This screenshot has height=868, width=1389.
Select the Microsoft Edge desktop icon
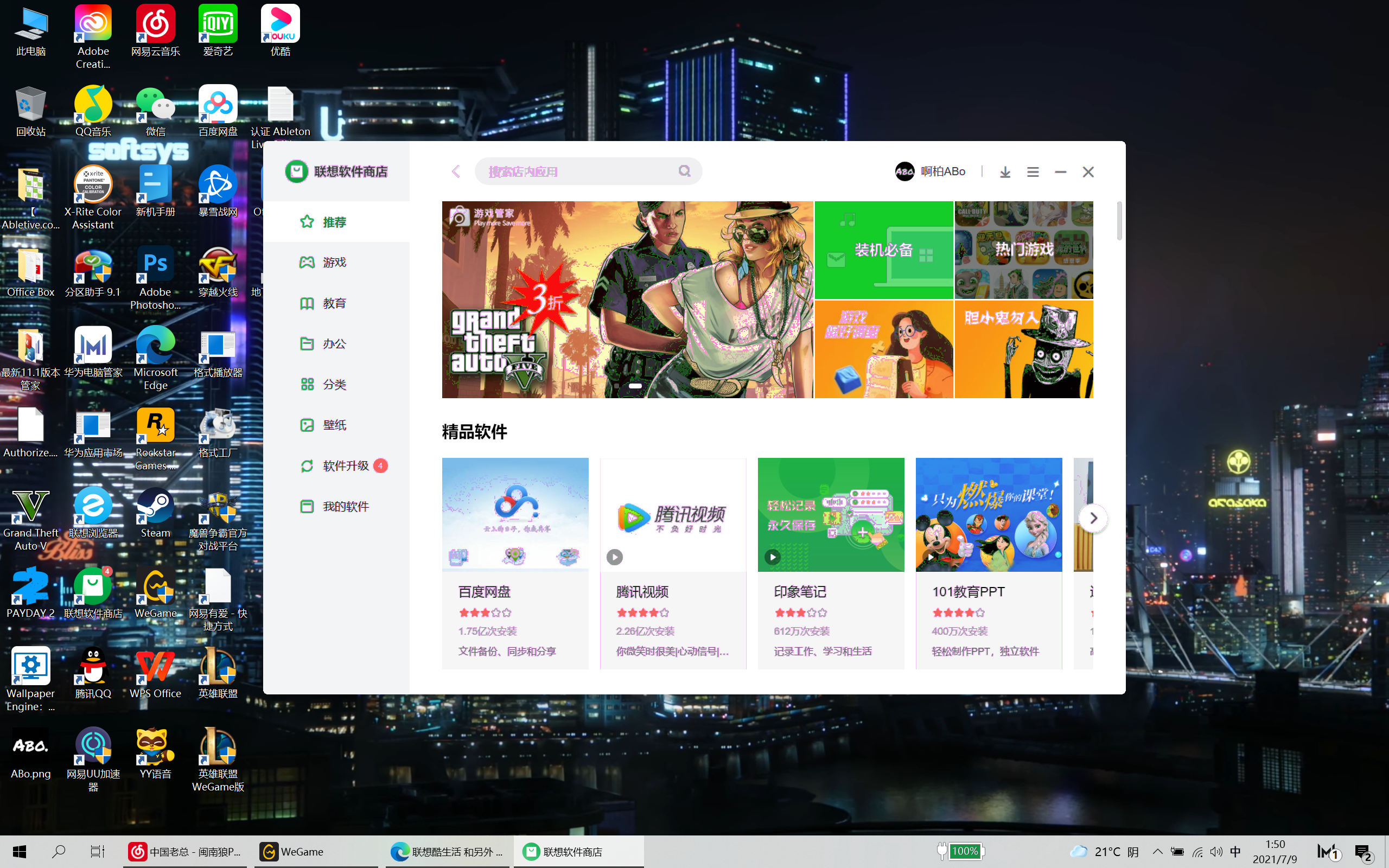coord(156,359)
